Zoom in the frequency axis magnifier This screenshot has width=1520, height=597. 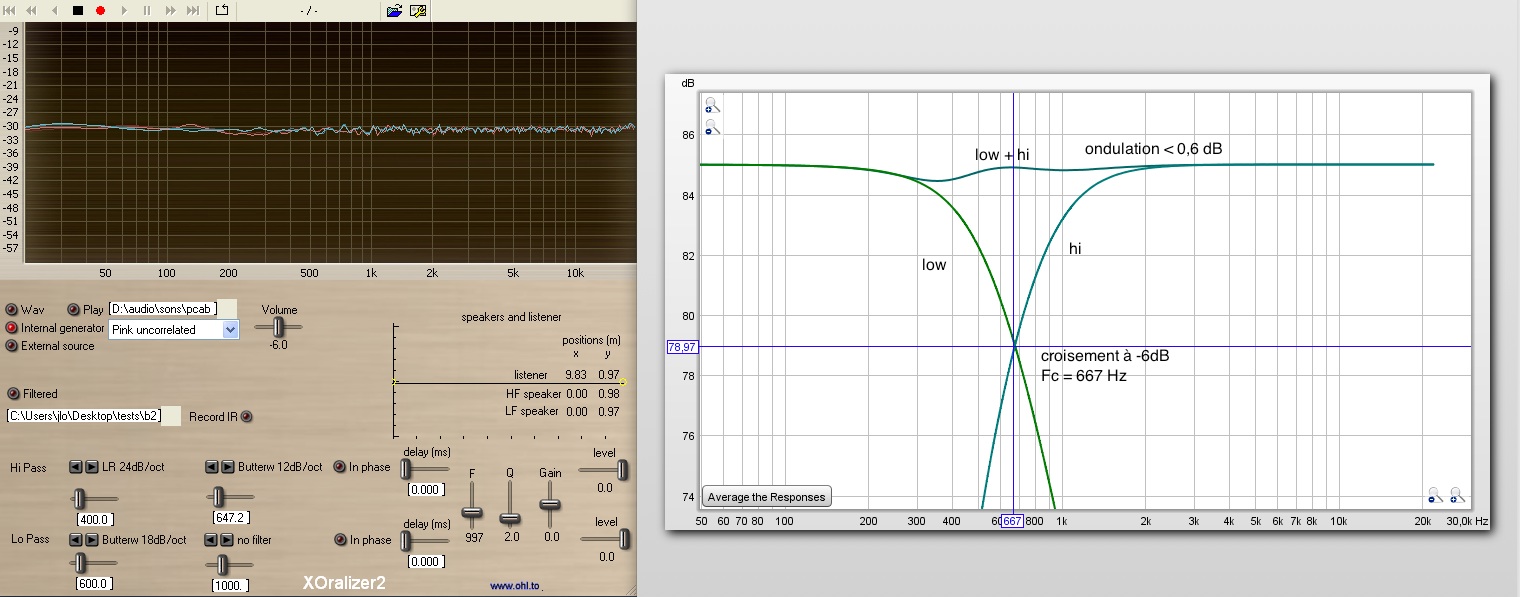click(x=1456, y=494)
